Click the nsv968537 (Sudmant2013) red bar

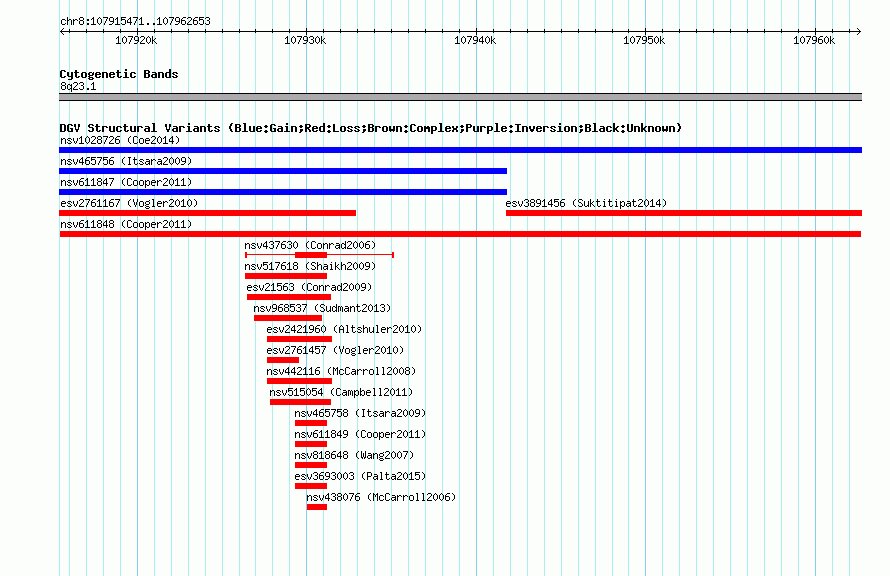pos(288,318)
